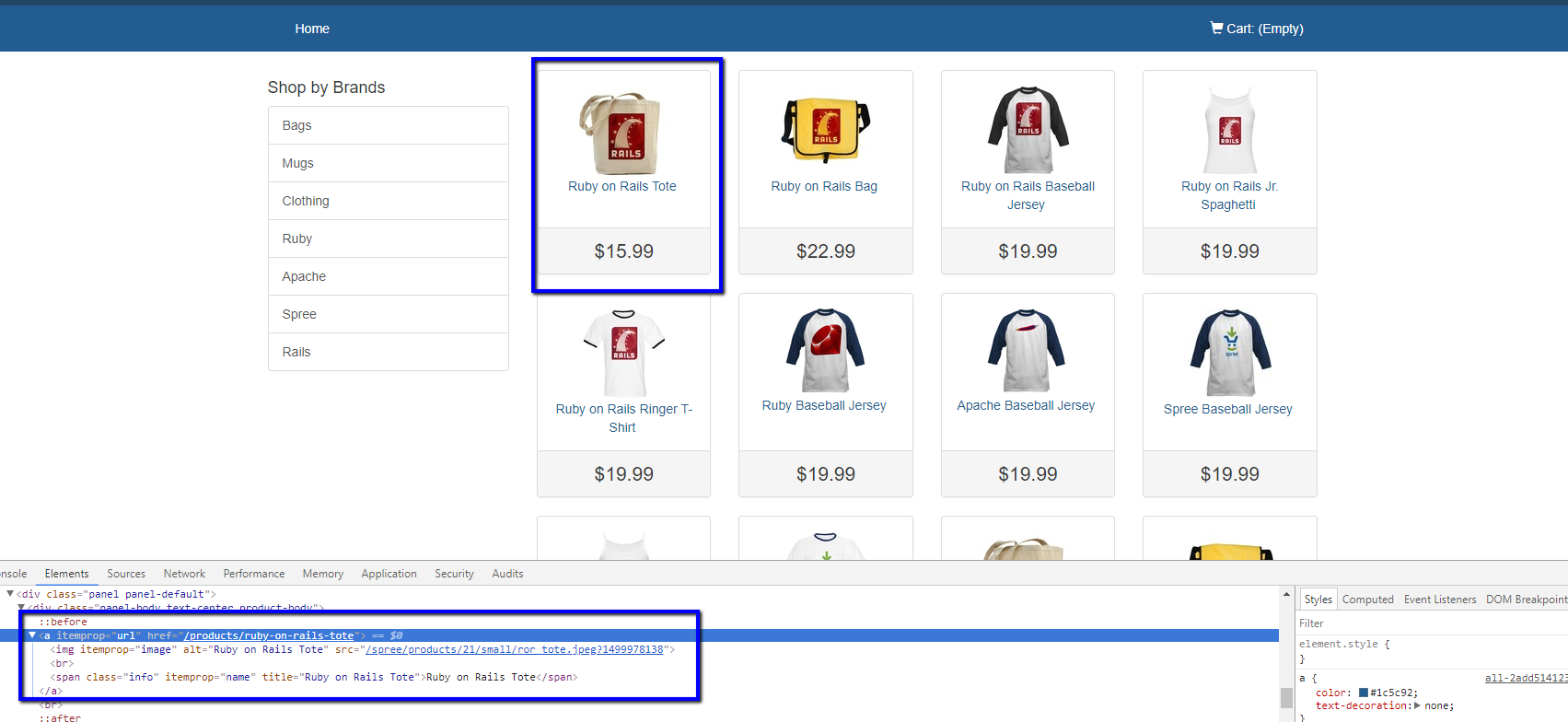Switch to the Performance DevTools tab
Screen dimensions: 1568x722
[x=254, y=574]
